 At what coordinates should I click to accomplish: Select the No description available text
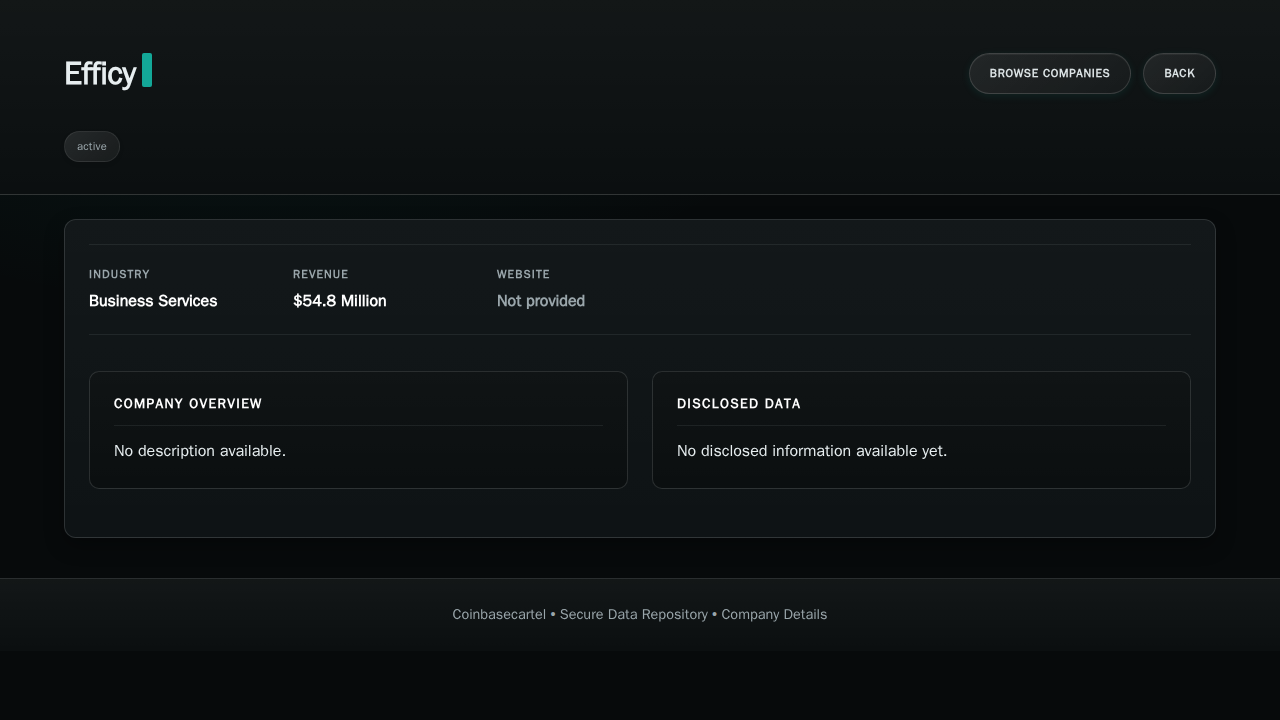point(200,451)
